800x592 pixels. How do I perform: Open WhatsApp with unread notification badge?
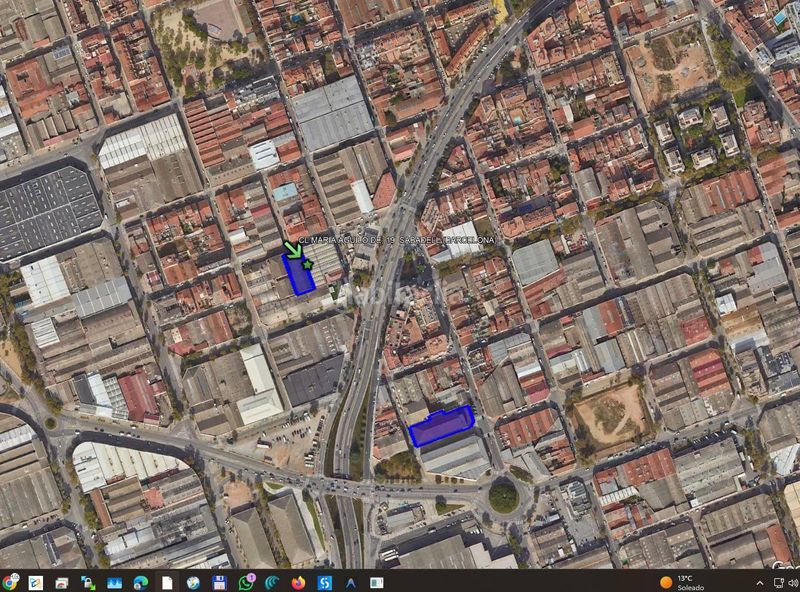click(246, 582)
